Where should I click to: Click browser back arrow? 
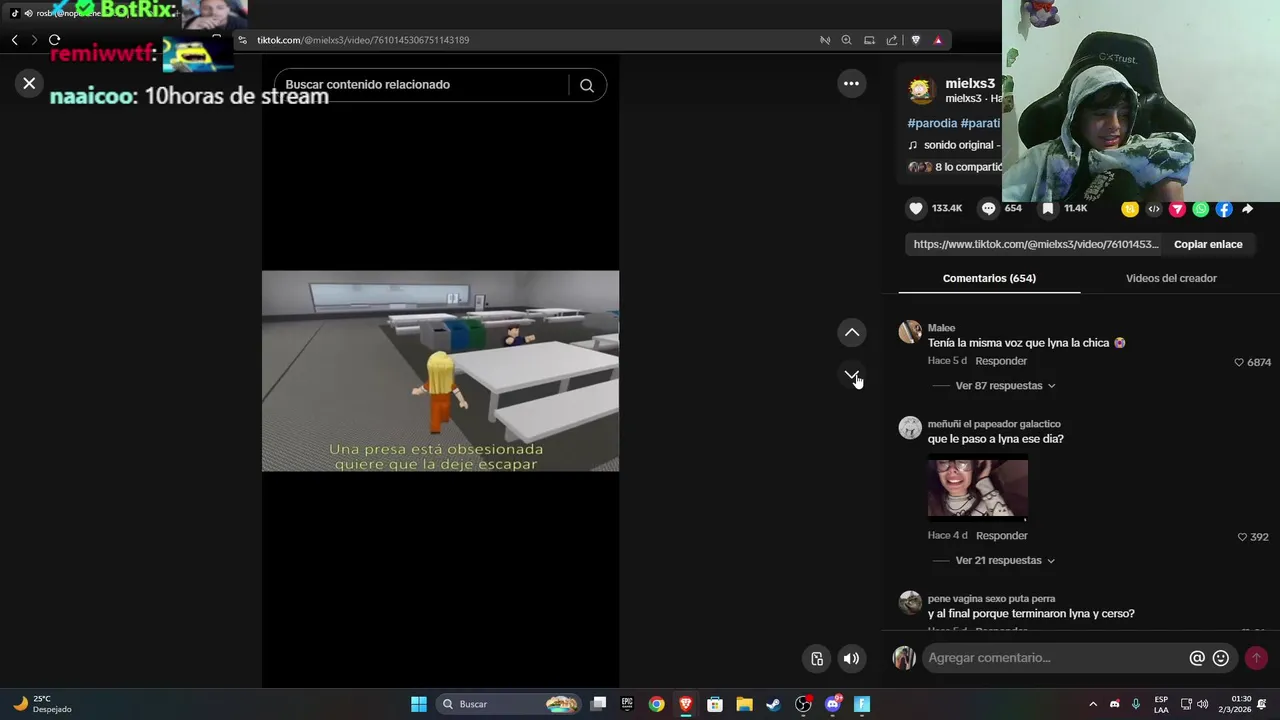pyautogui.click(x=14, y=40)
